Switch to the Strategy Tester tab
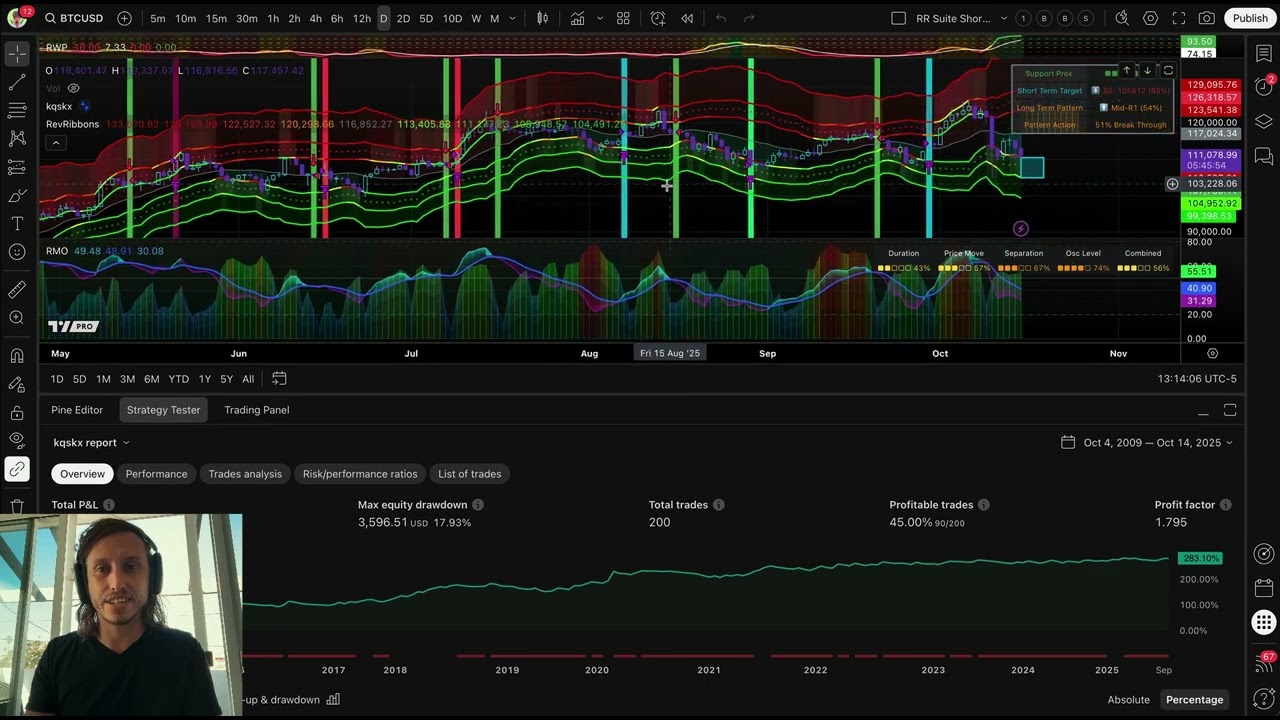This screenshot has height=720, width=1280. click(163, 410)
